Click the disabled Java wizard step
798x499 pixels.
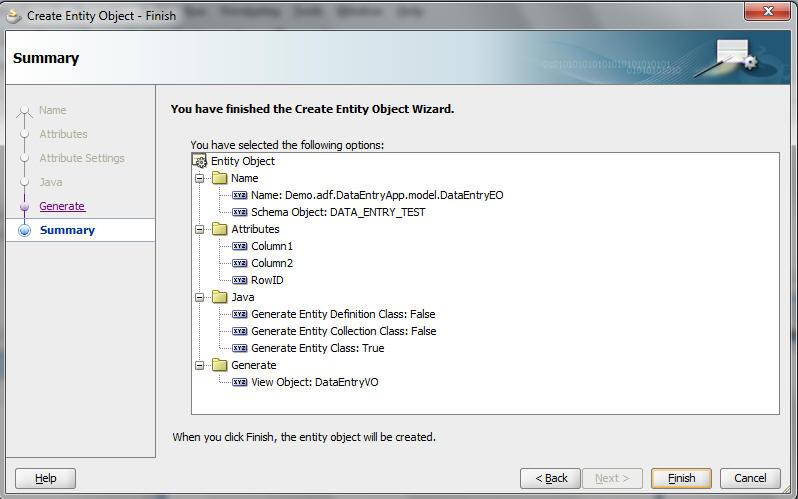click(x=51, y=182)
